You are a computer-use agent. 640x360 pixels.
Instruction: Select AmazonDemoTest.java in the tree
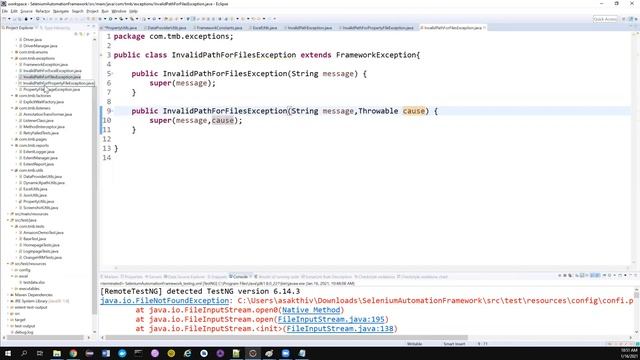pos(43,233)
